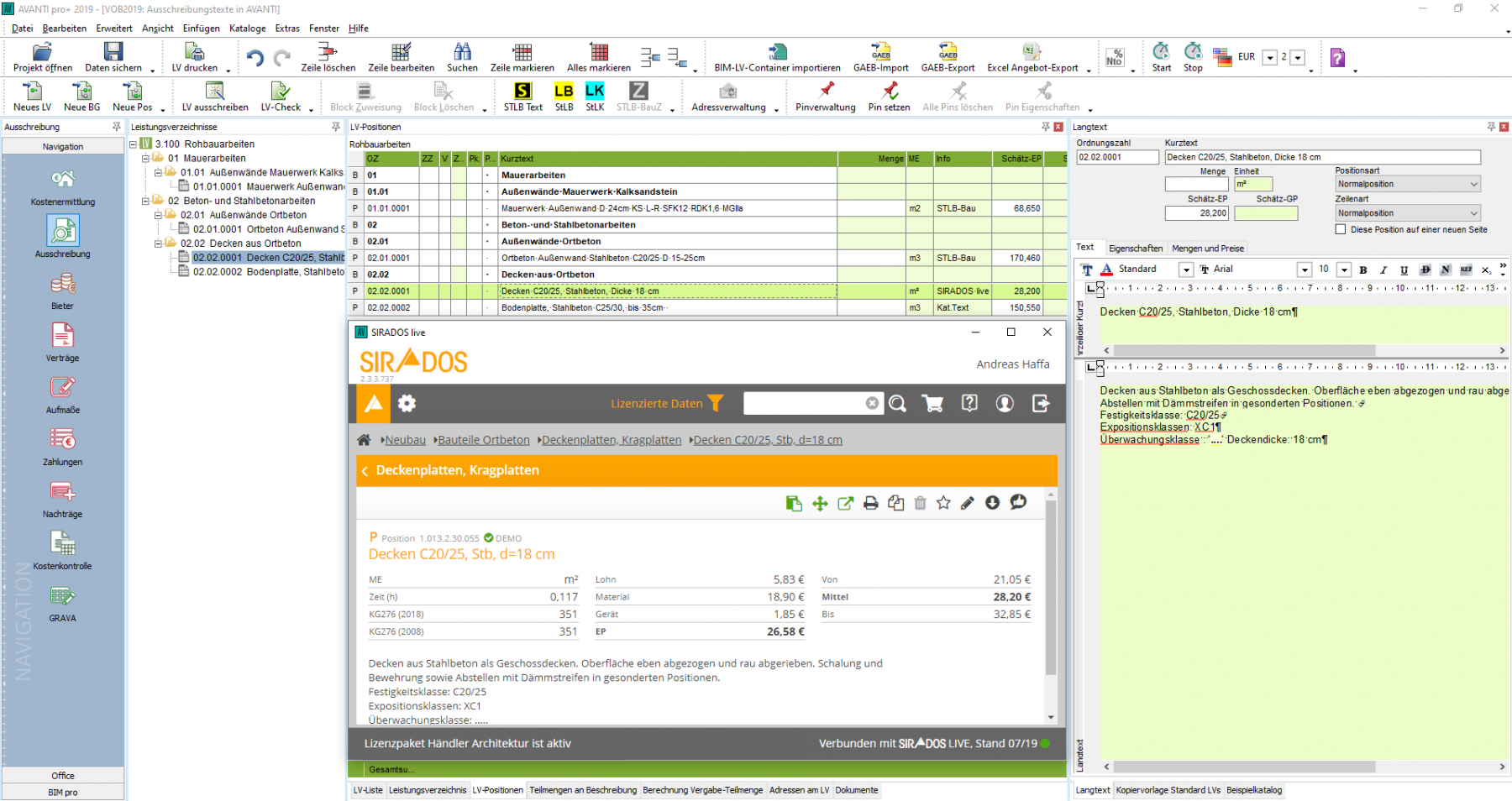Toggle subscript formatting in Langtext
Viewport: 1512px width, 801px height.
pos(1486,270)
